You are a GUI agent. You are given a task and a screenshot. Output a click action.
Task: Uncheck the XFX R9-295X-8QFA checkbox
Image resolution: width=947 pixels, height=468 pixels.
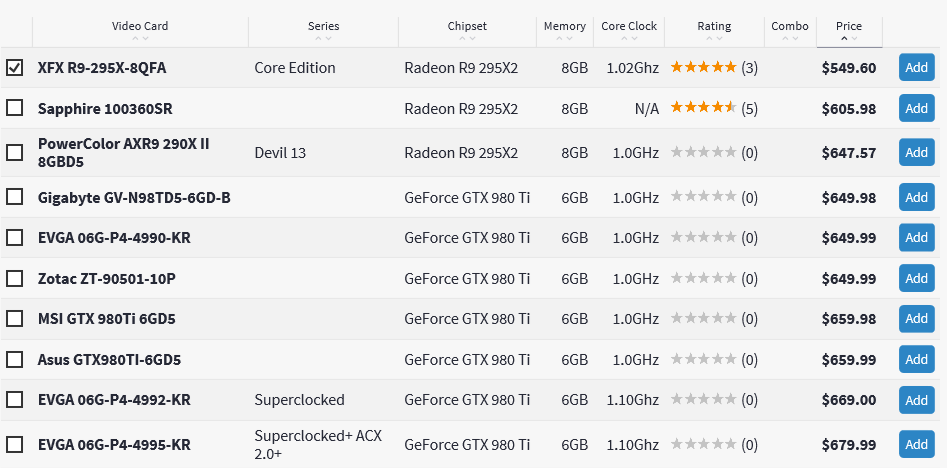pyautogui.click(x=15, y=68)
